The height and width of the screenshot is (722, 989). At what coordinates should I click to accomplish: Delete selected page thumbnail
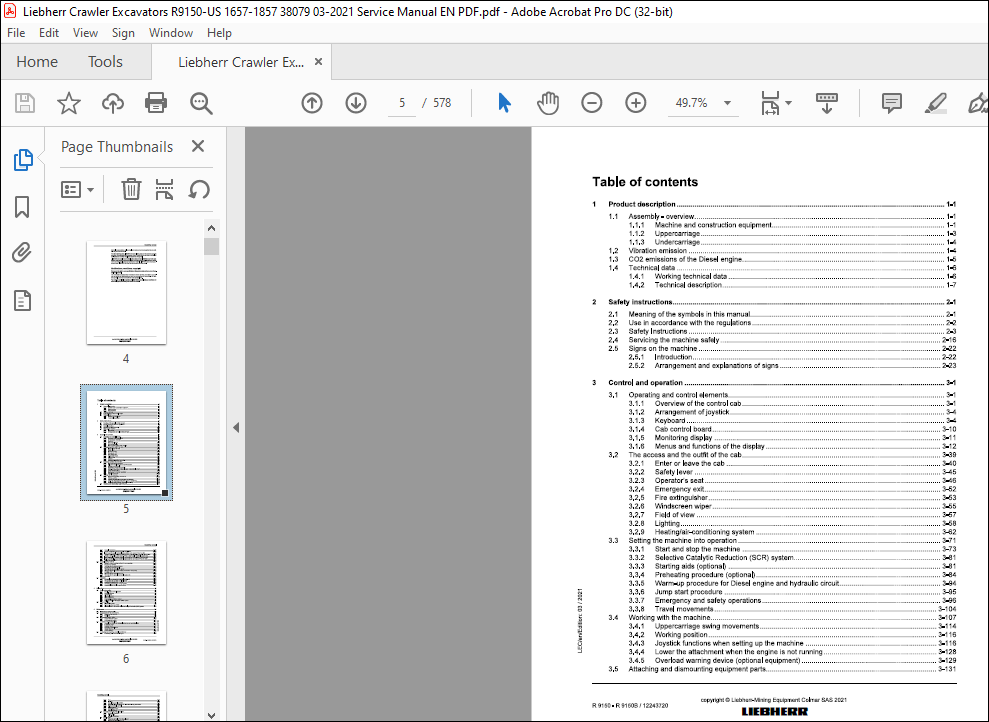pos(131,189)
